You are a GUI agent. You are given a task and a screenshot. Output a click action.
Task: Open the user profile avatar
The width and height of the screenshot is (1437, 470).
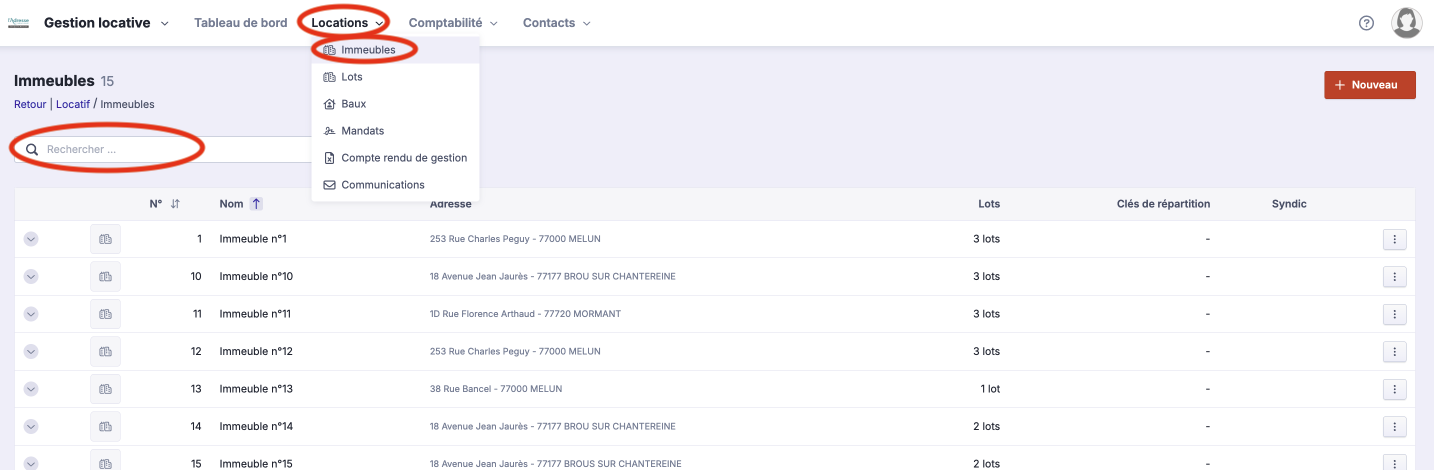[x=1406, y=23]
